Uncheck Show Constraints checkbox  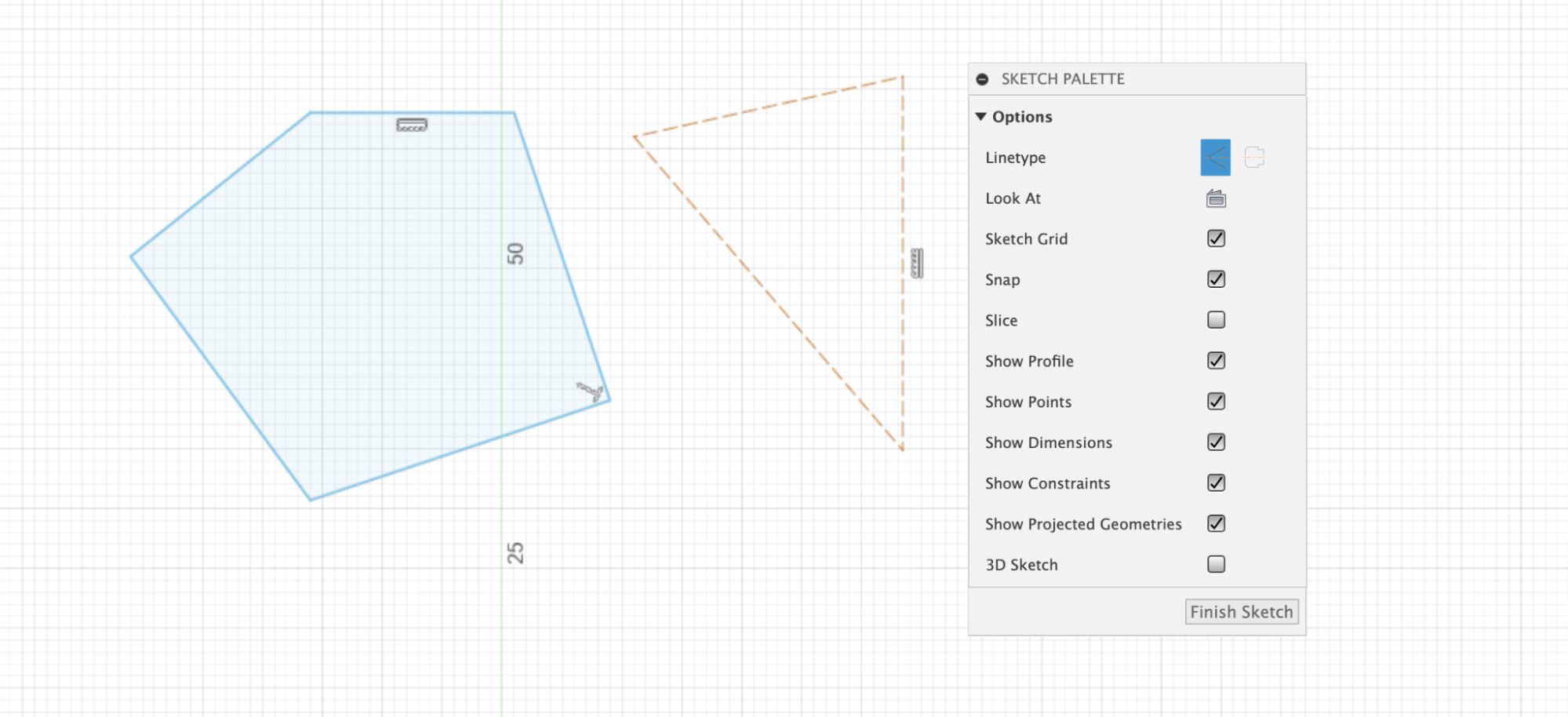tap(1216, 483)
